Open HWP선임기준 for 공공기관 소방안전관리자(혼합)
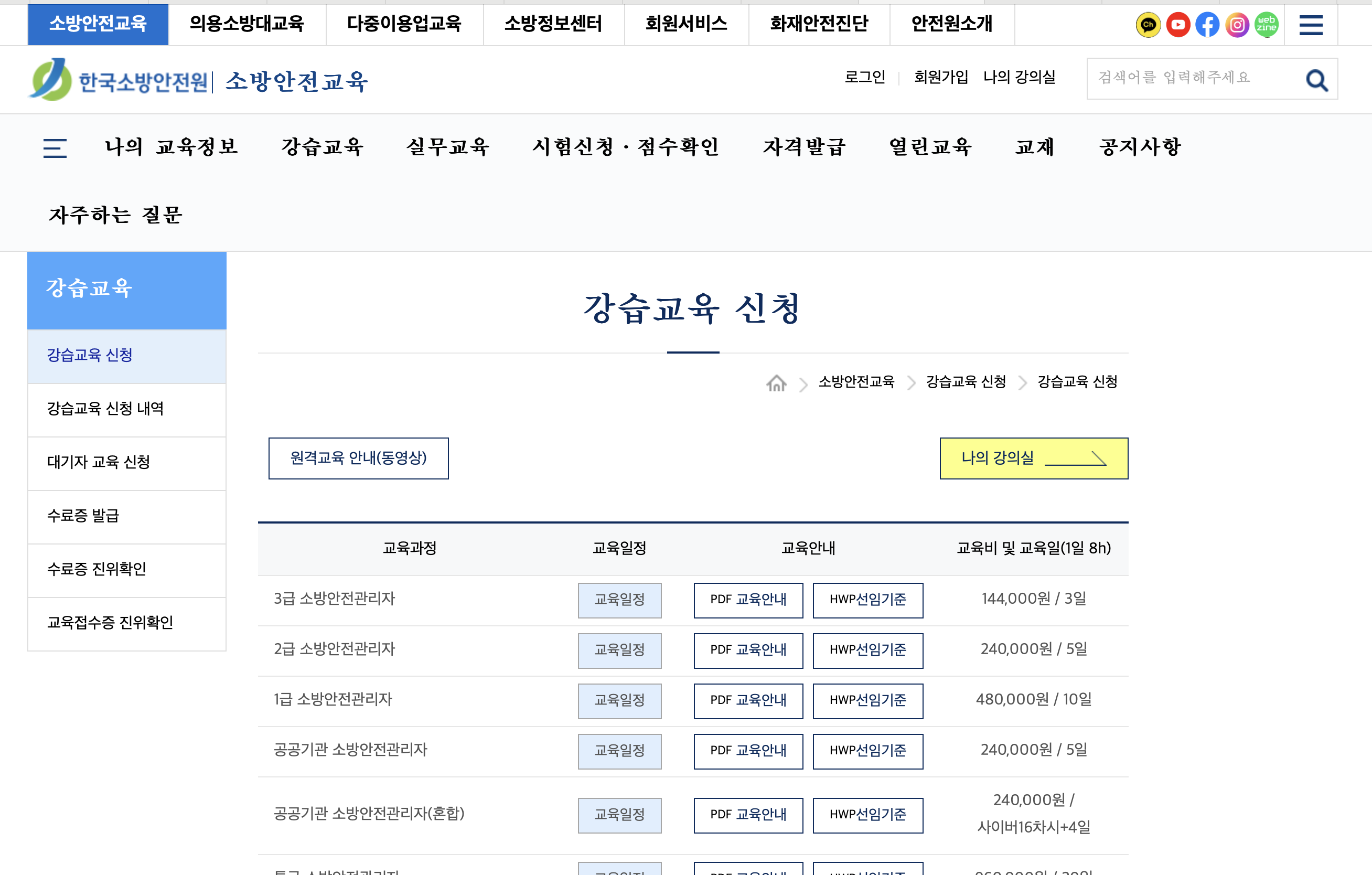The width and height of the screenshot is (1372, 875). click(x=868, y=815)
